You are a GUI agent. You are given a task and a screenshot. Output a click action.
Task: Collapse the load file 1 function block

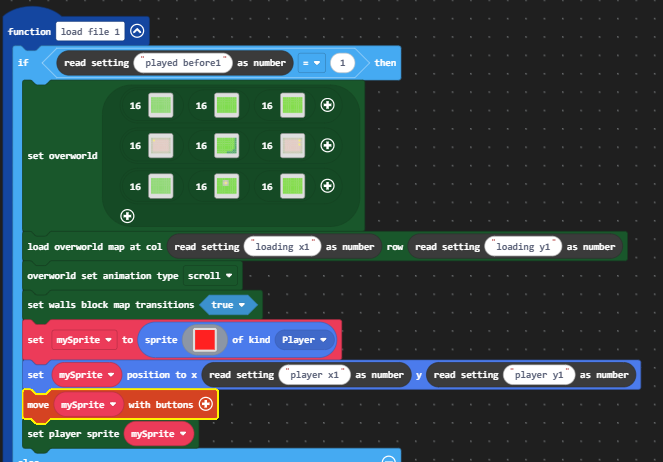coord(137,31)
